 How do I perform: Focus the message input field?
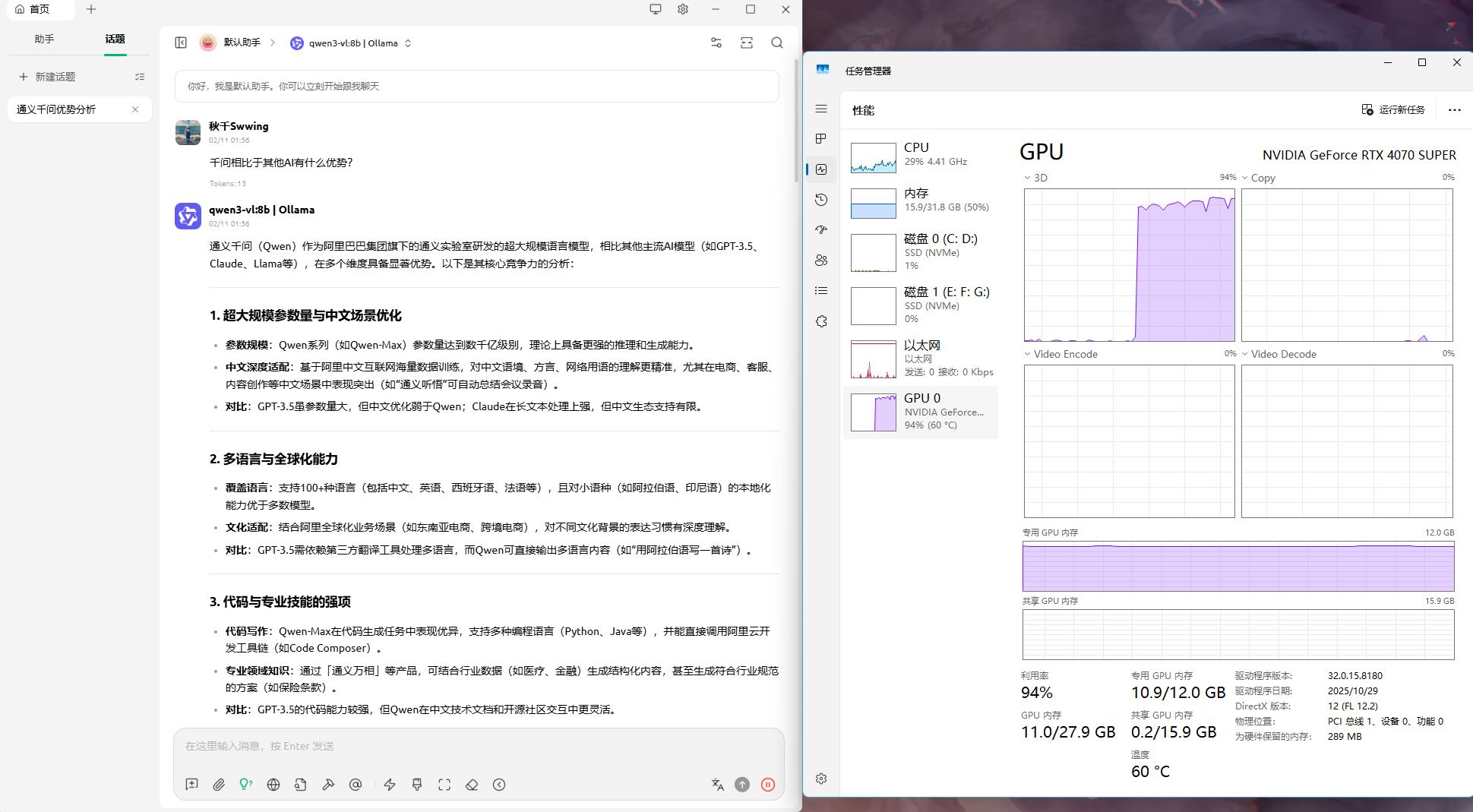click(x=479, y=747)
